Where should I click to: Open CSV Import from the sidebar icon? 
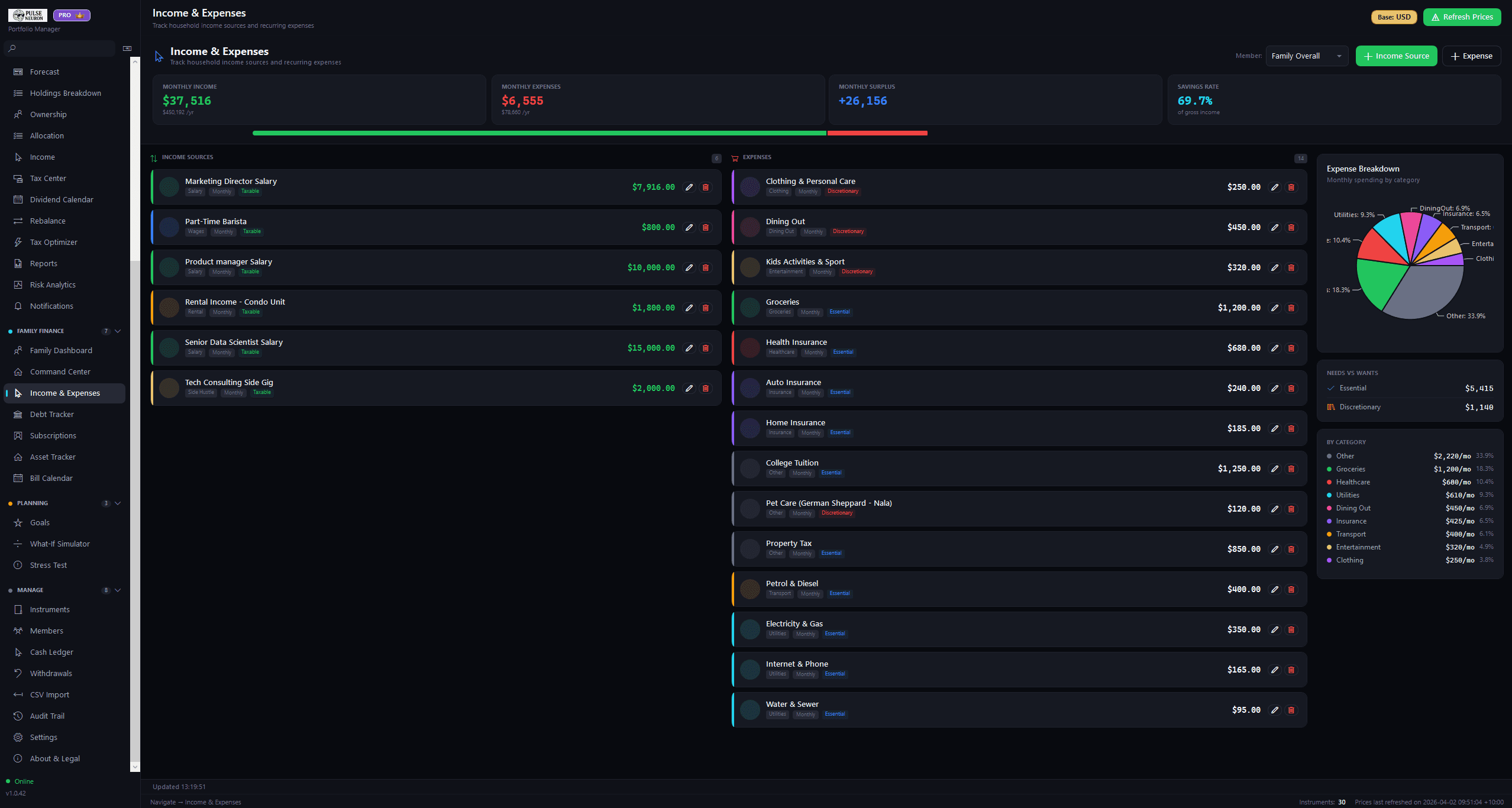(x=18, y=694)
